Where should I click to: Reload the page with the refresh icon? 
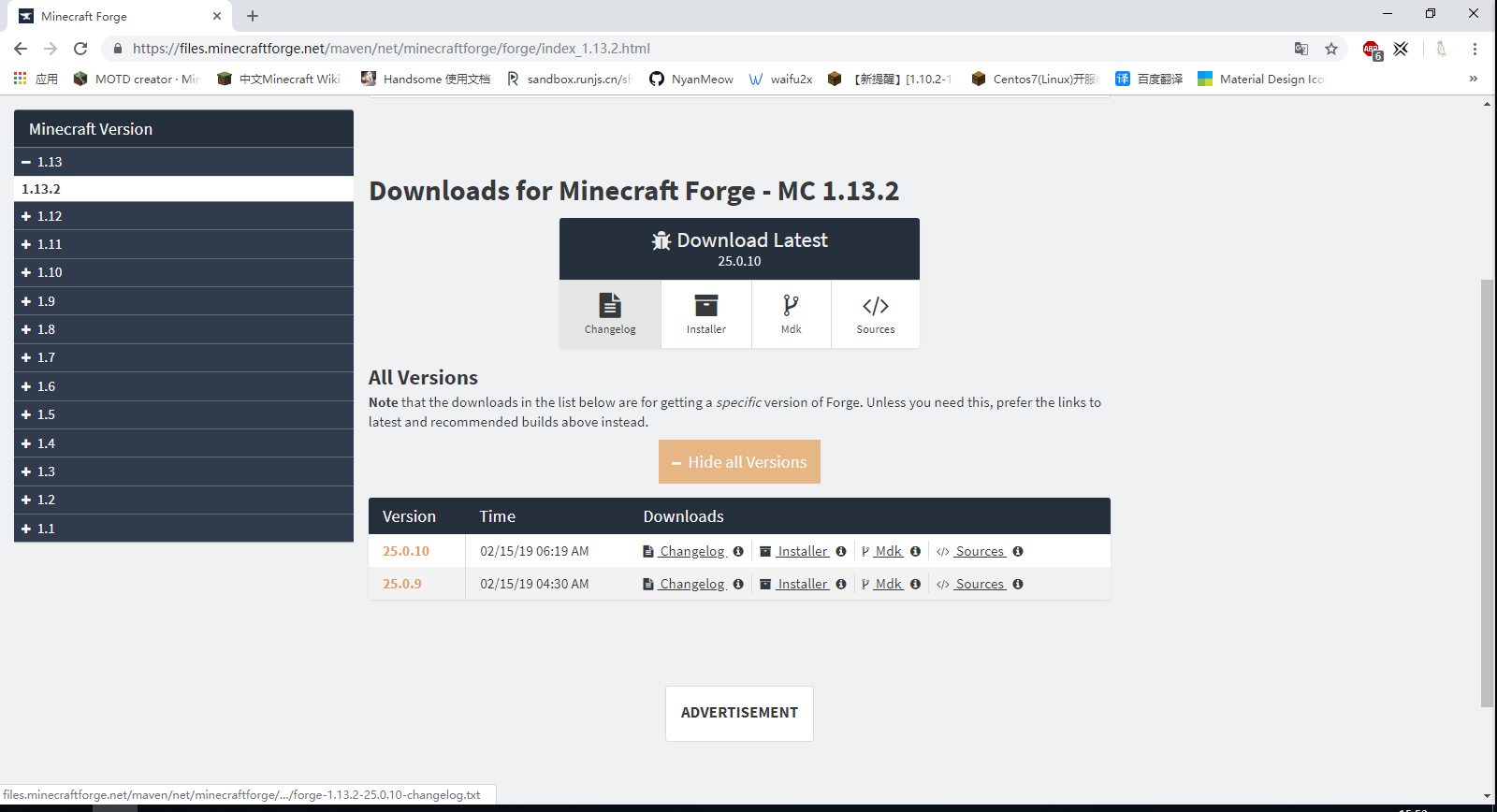point(80,49)
